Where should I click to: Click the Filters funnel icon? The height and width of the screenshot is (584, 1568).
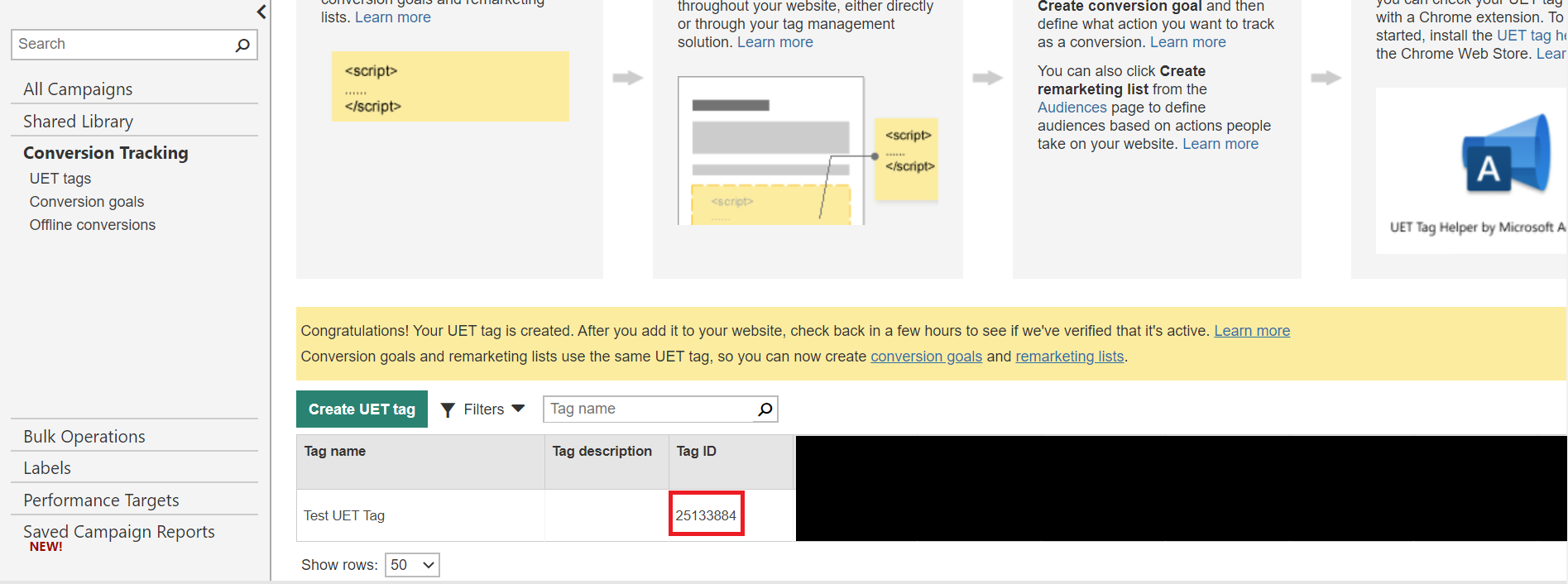(x=448, y=409)
